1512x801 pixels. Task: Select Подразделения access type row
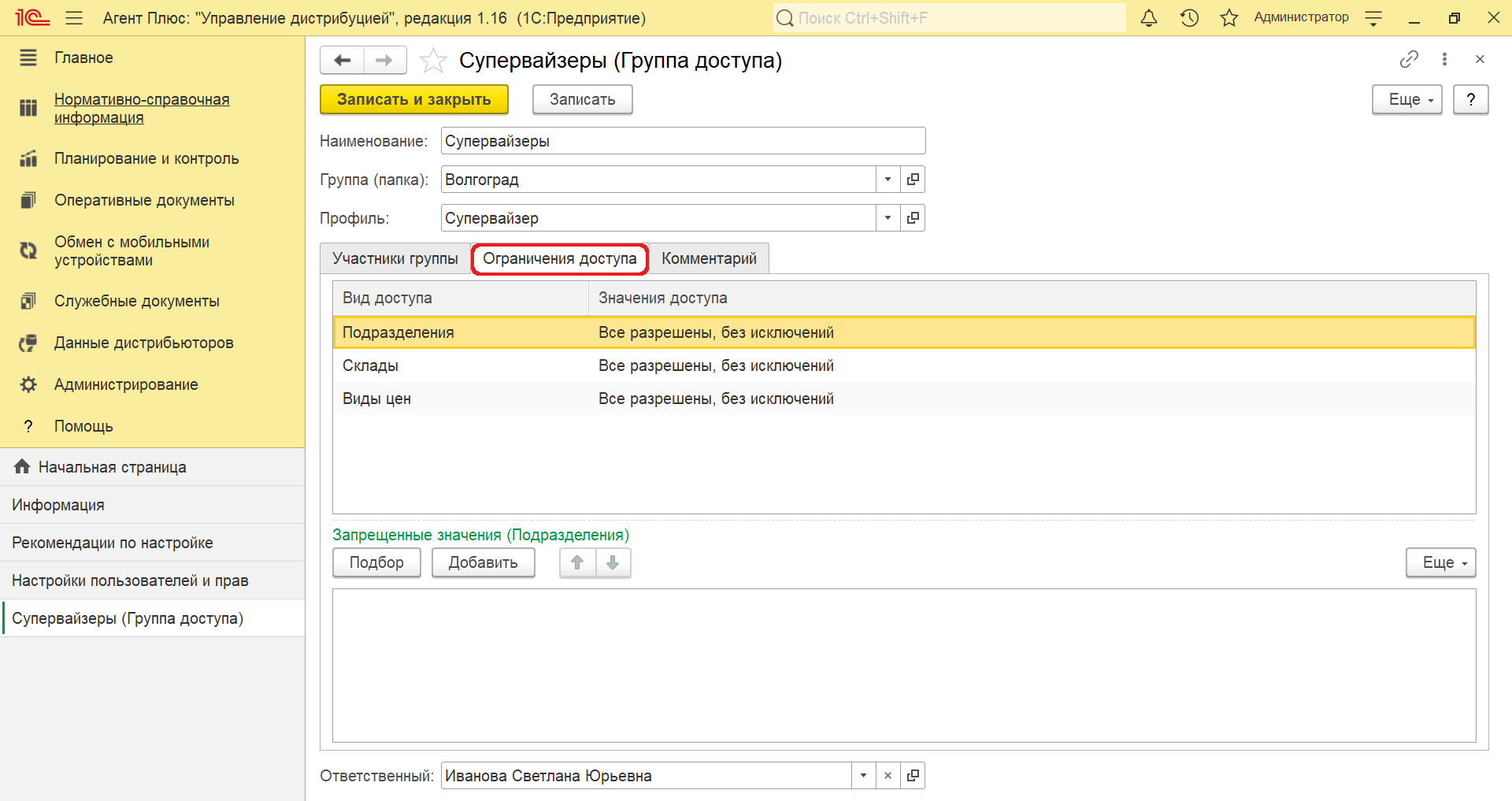point(904,332)
